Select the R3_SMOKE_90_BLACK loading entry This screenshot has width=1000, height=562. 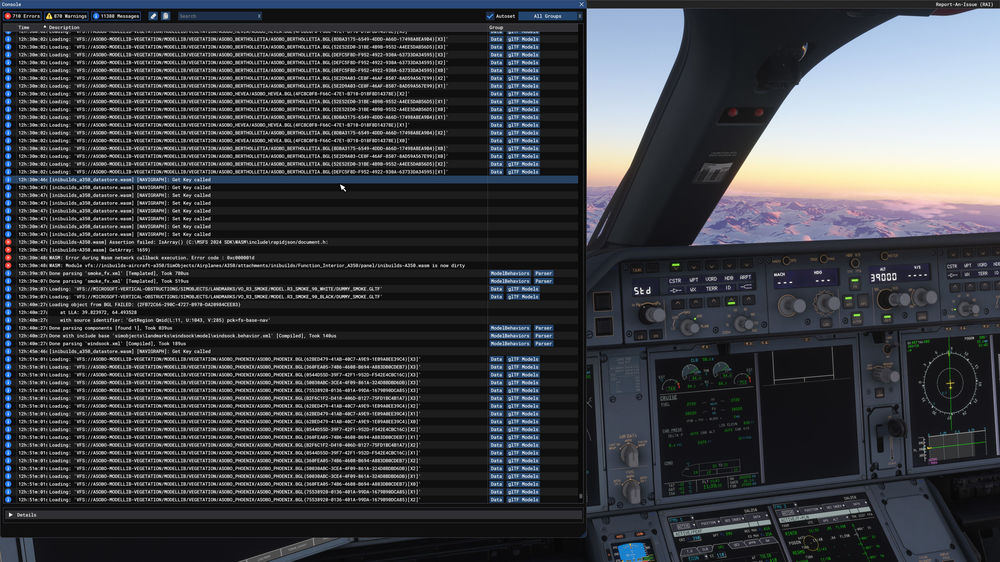291,297
